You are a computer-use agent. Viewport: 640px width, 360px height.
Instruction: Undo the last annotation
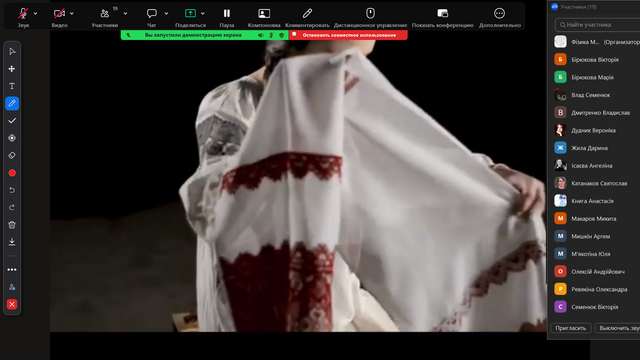pyautogui.click(x=12, y=190)
